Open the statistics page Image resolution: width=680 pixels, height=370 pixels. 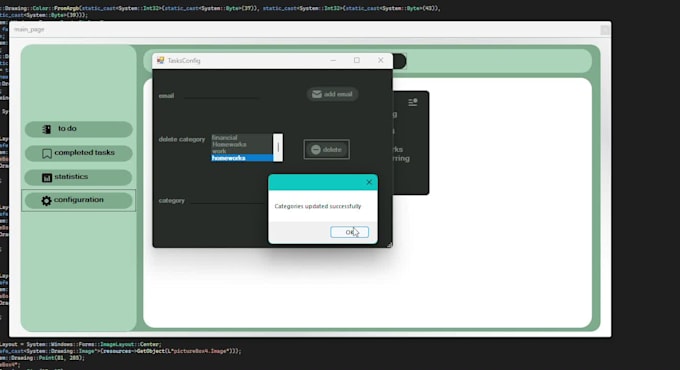coord(78,177)
